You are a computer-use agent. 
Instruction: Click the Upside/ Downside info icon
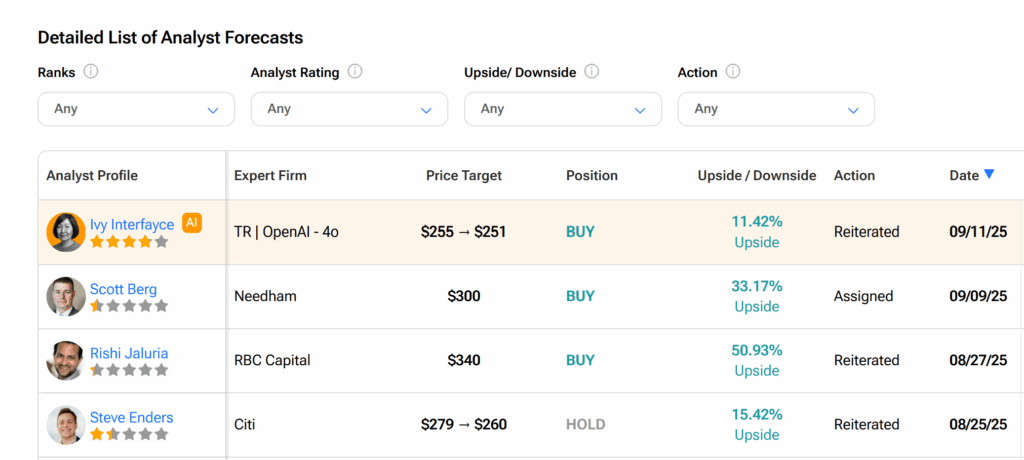click(591, 72)
